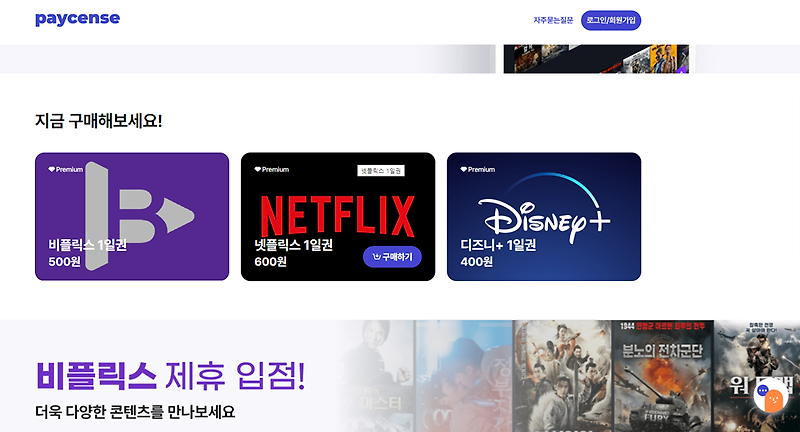Open the 자주묻는질문 FAQ link
This screenshot has height=432, width=800.
pyautogui.click(x=553, y=20)
